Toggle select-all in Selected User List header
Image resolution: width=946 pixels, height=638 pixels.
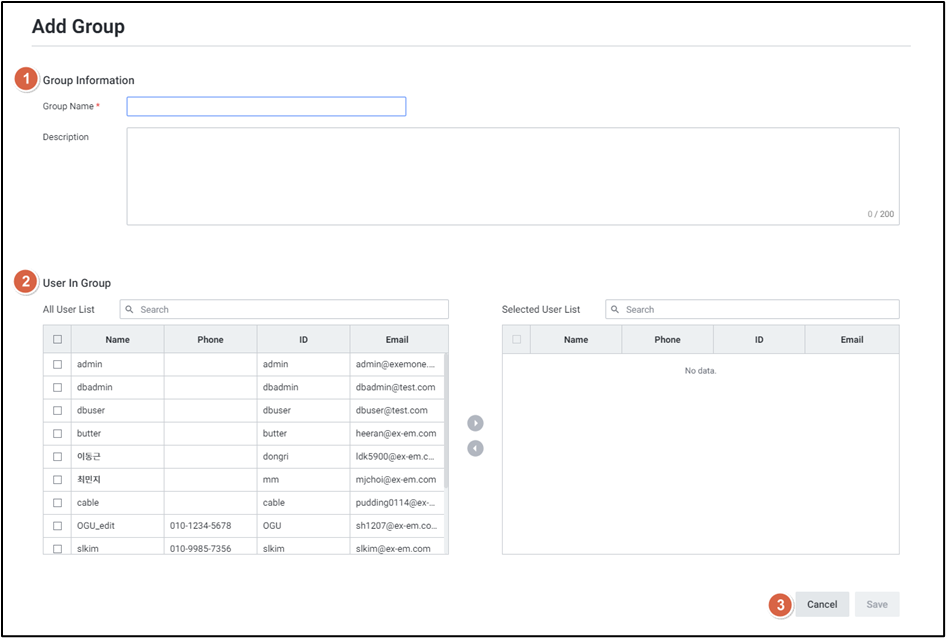tap(516, 340)
